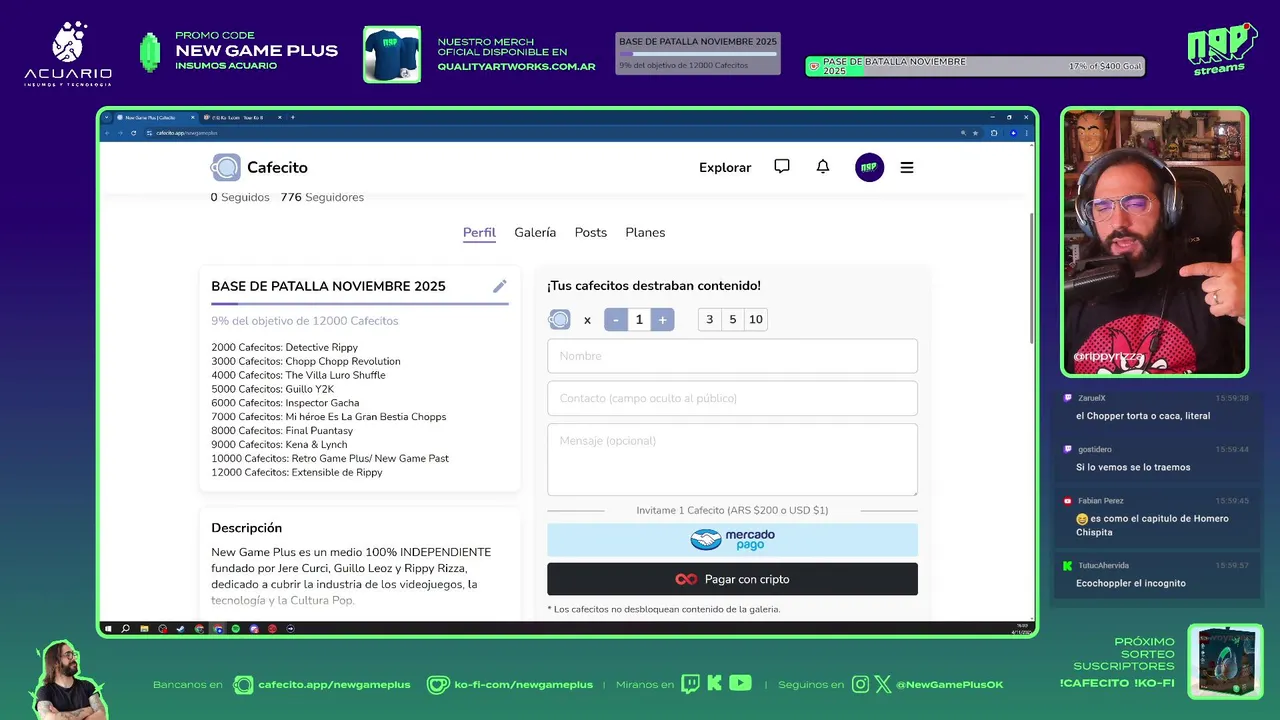Click Pagar con cripto button
Viewport: 1280px width, 720px height.
tap(732, 579)
